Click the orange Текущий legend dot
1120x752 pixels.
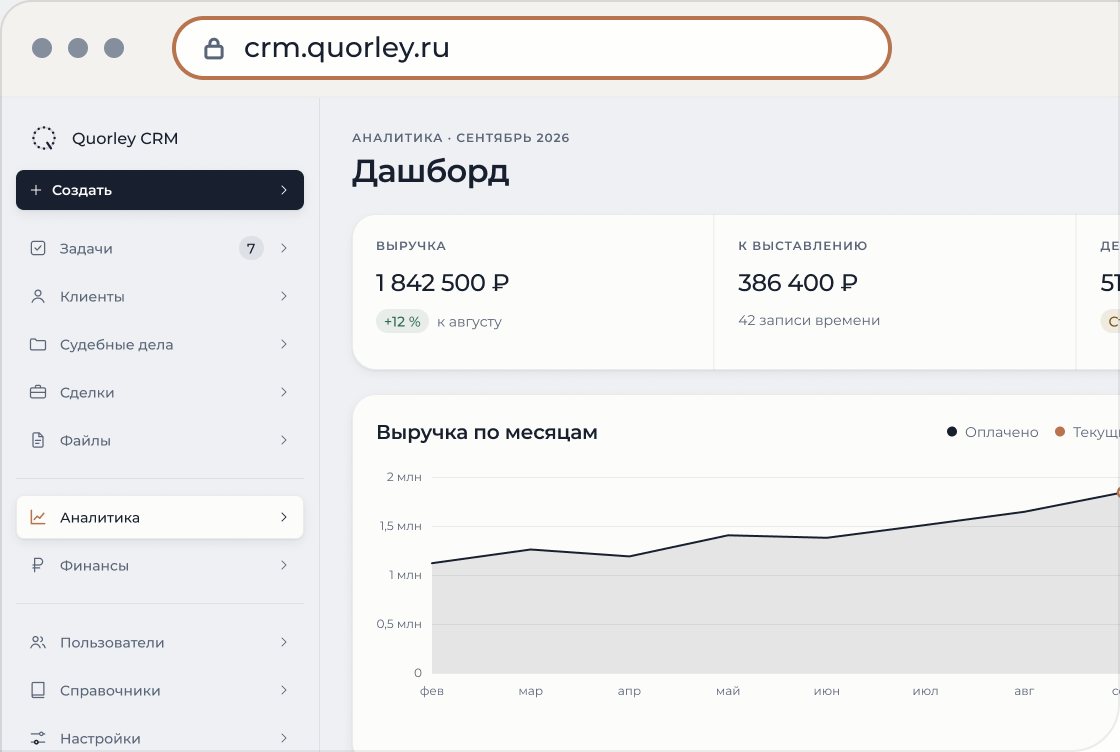coord(1060,431)
